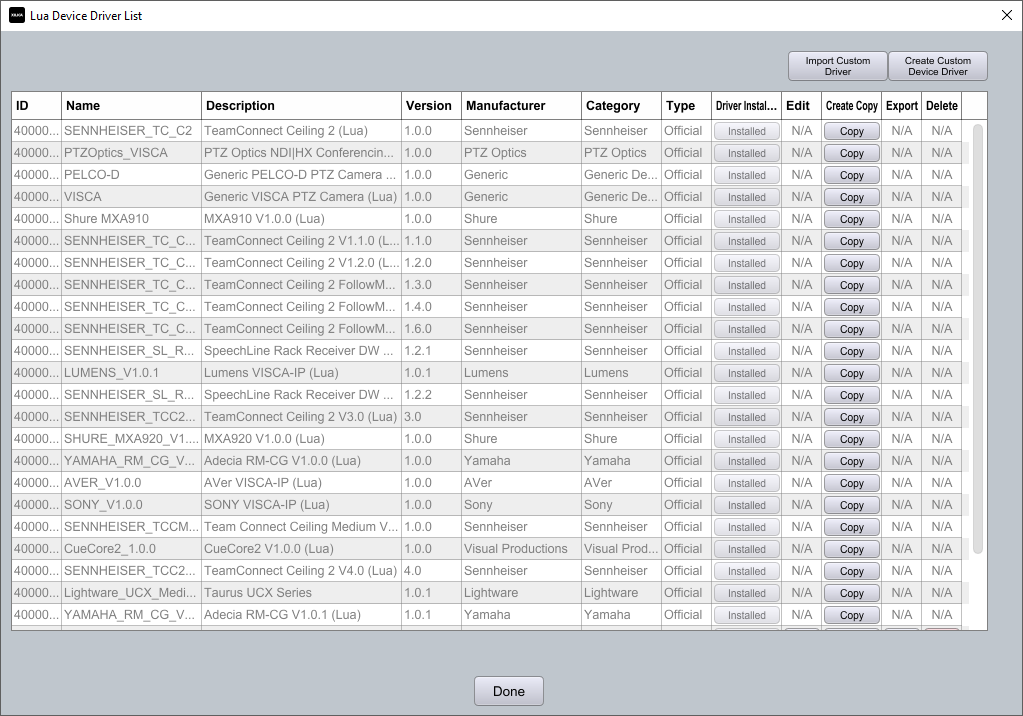
Task: Copy the Adecia RM-CG V1.0.1 driver
Action: 851,615
